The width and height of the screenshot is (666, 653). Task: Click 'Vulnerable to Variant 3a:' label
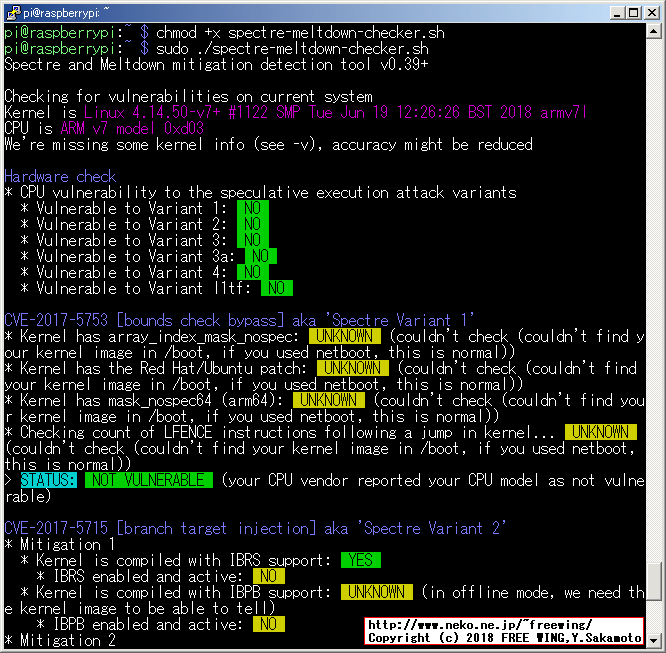click(x=135, y=256)
